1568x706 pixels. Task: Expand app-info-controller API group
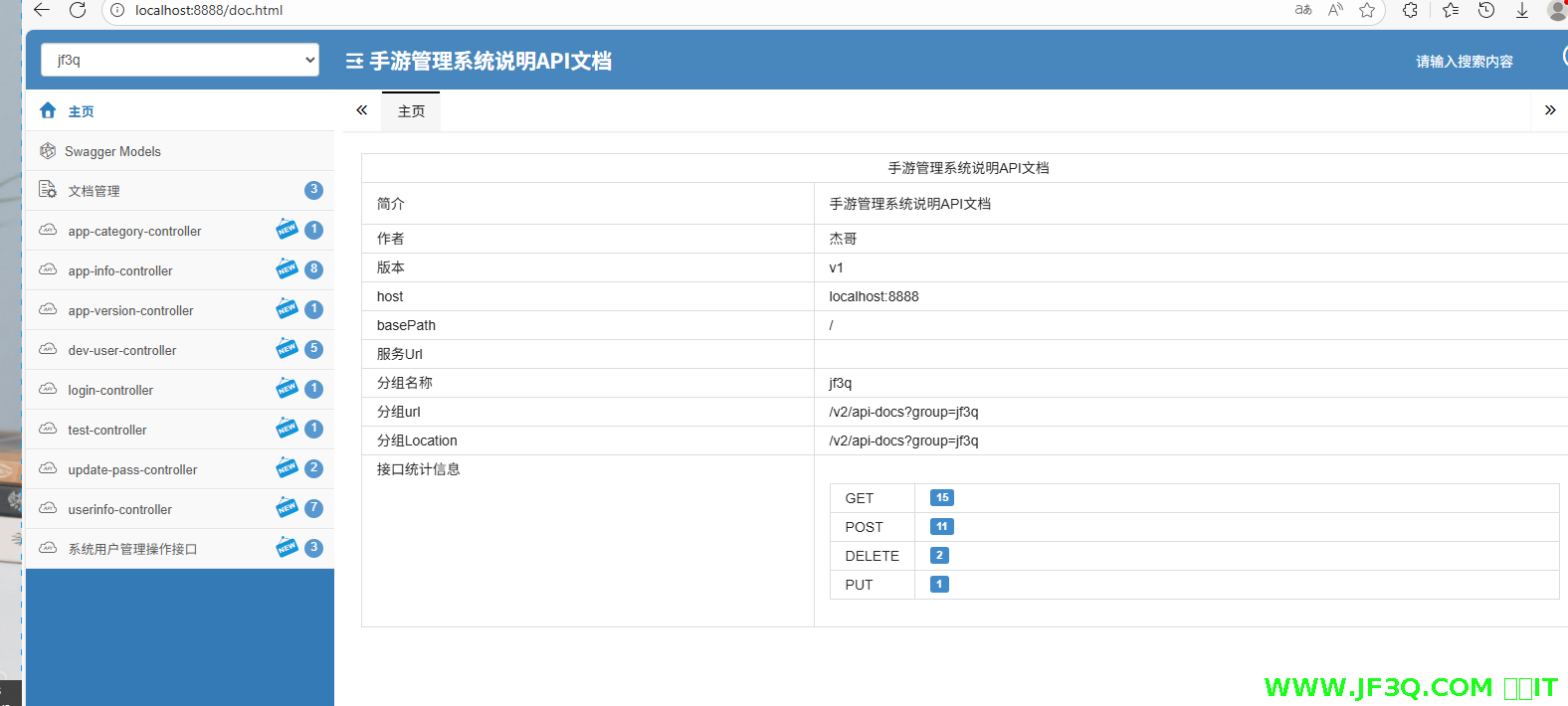click(120, 270)
